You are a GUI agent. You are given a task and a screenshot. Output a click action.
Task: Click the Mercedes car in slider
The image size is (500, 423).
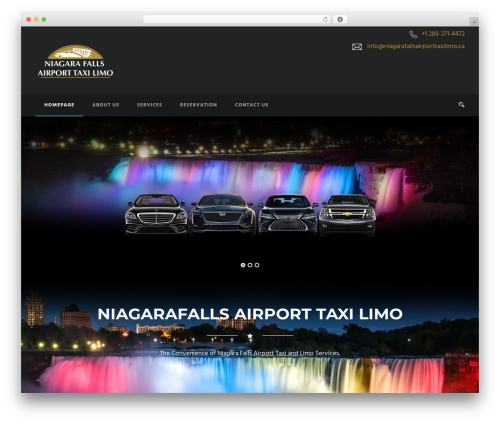(x=156, y=214)
